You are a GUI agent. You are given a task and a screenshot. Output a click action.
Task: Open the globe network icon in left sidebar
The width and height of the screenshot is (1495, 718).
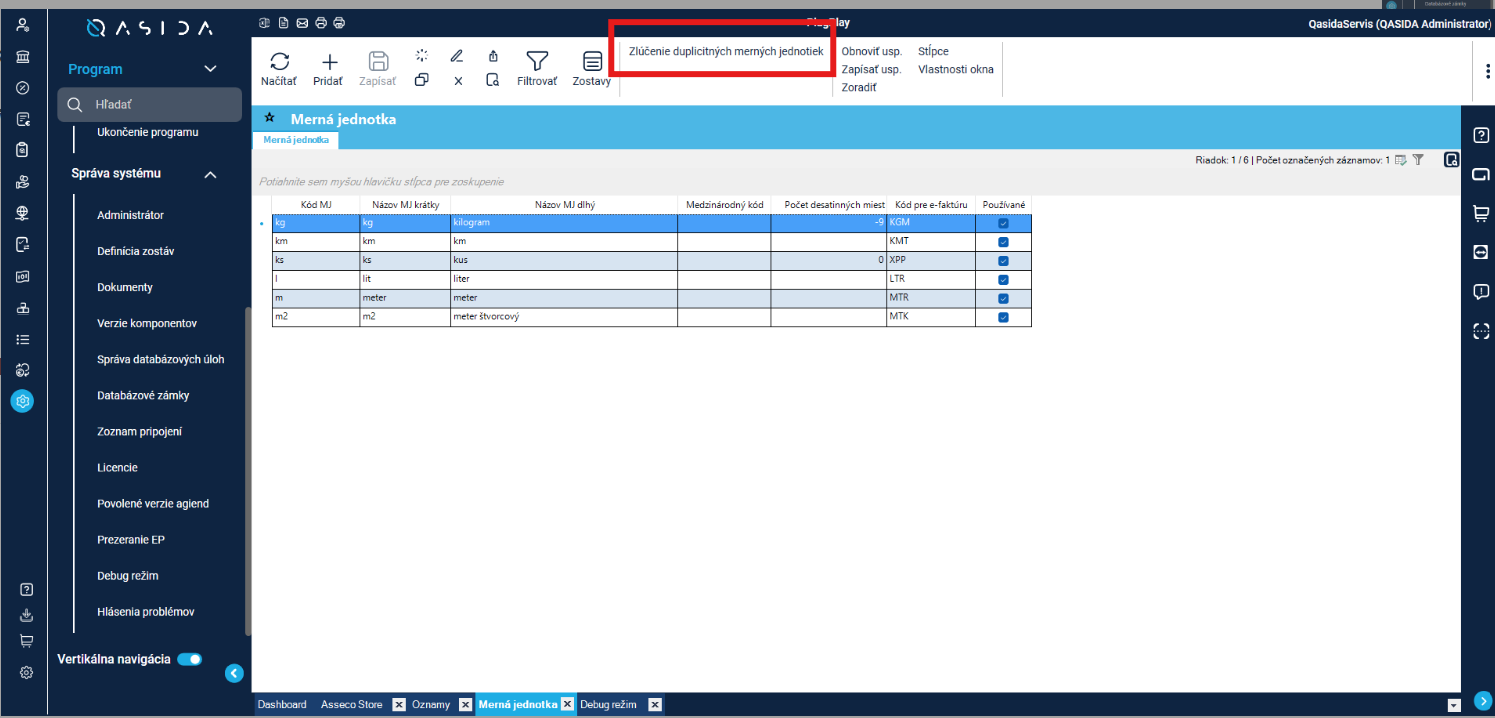point(23,213)
